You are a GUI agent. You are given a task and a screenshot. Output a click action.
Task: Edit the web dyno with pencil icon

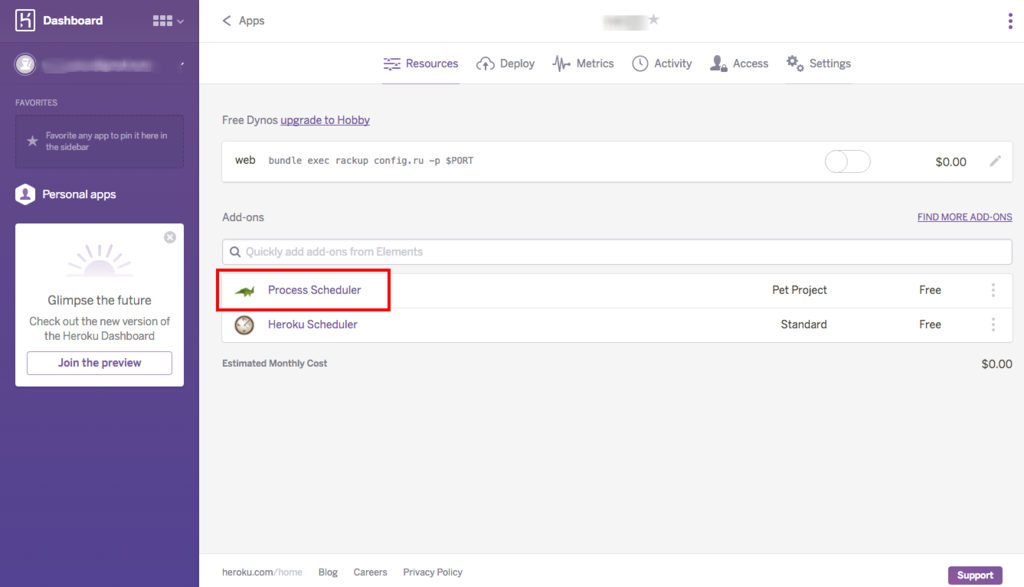[995, 161]
